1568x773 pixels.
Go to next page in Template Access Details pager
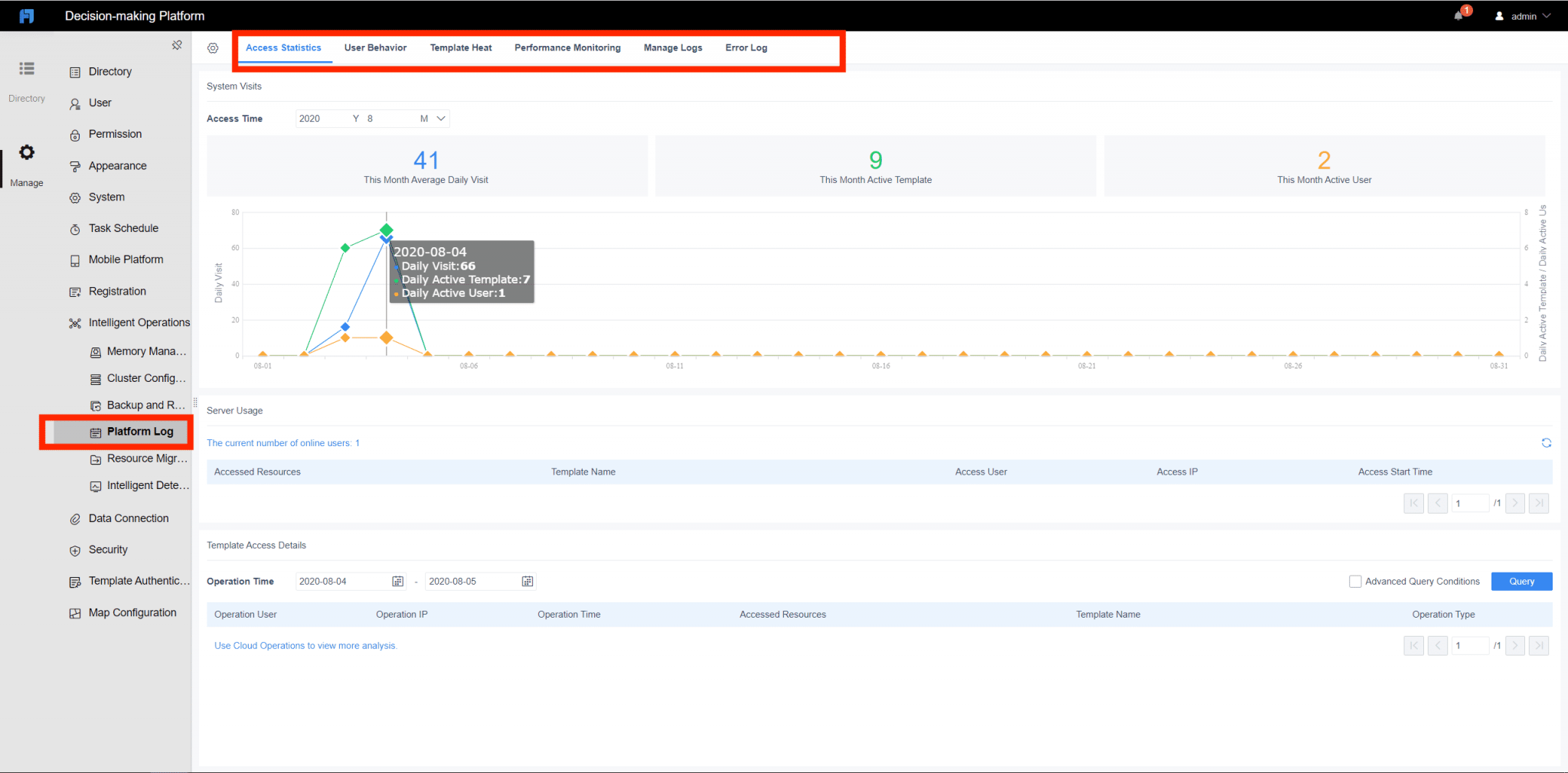(x=1514, y=645)
